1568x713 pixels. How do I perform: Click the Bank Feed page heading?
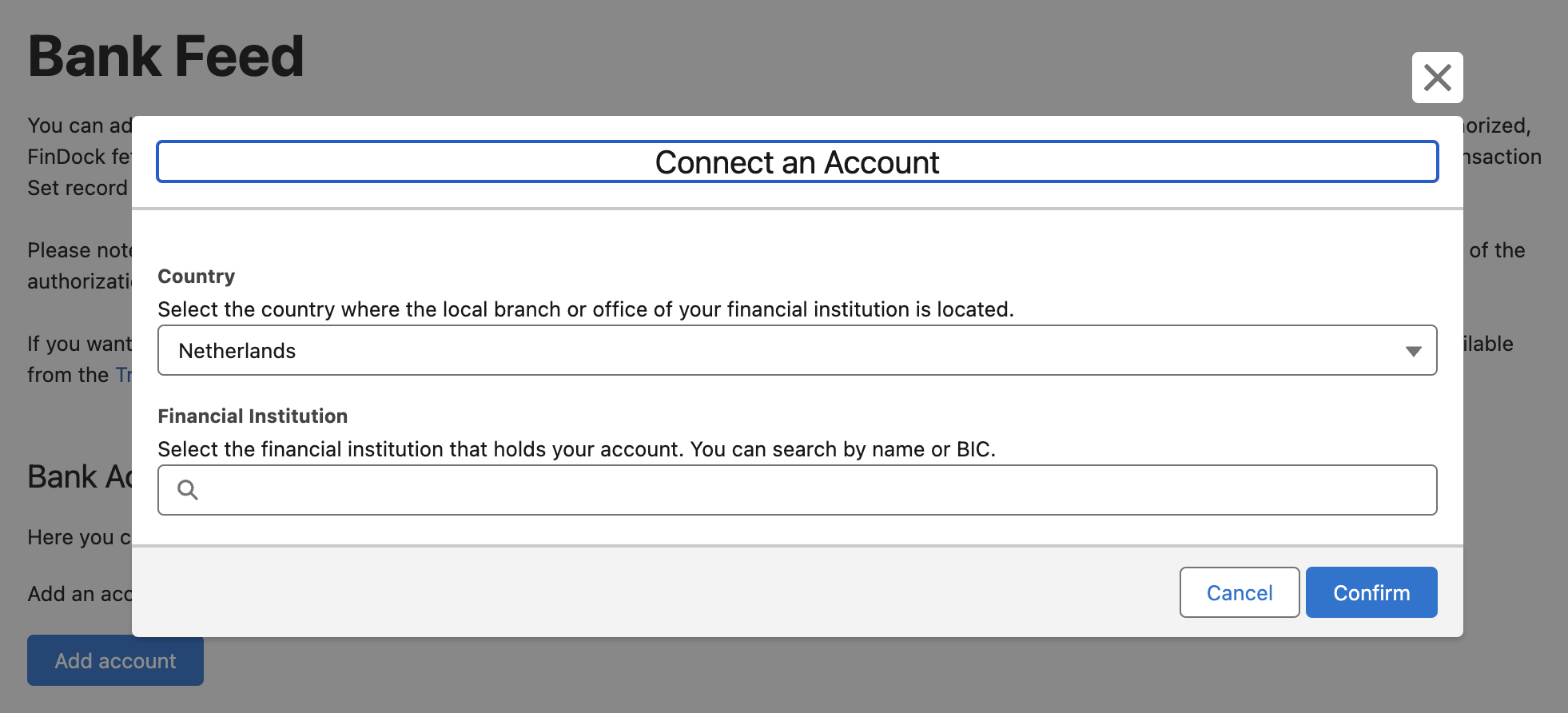pos(166,57)
